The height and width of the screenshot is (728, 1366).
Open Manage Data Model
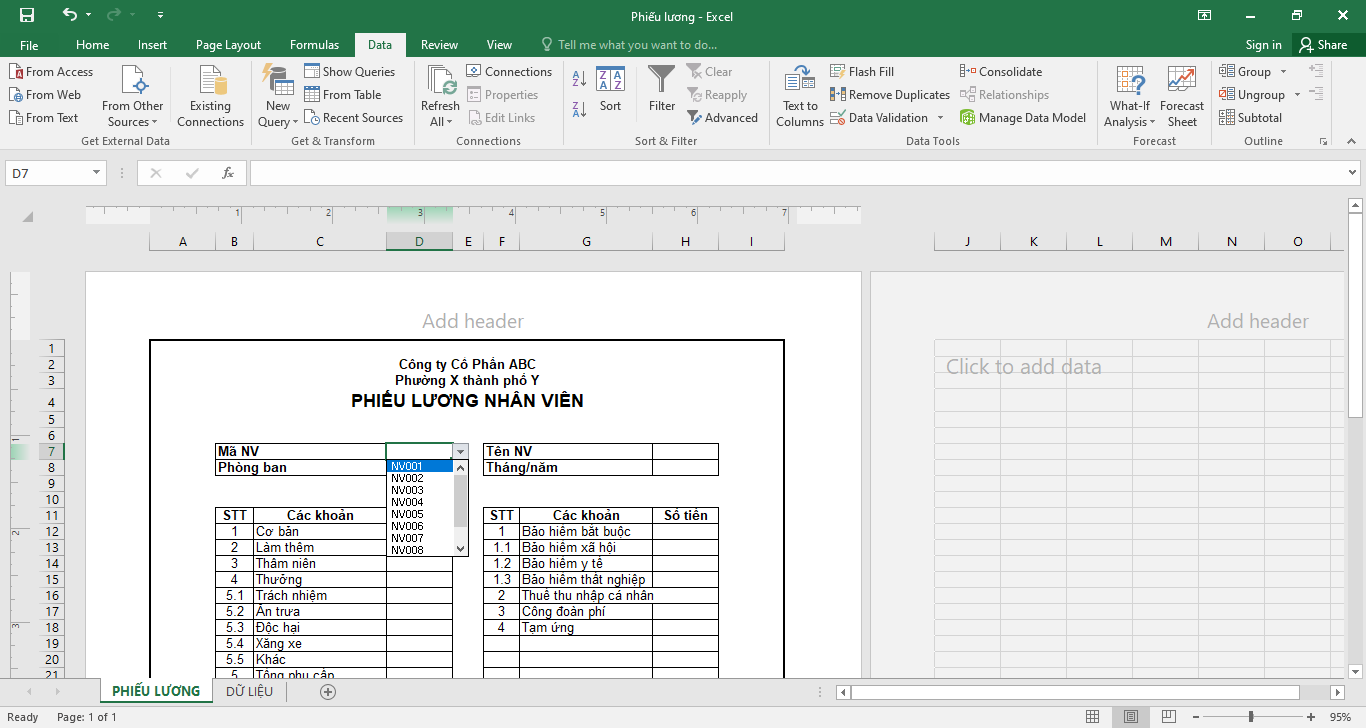coord(1022,118)
